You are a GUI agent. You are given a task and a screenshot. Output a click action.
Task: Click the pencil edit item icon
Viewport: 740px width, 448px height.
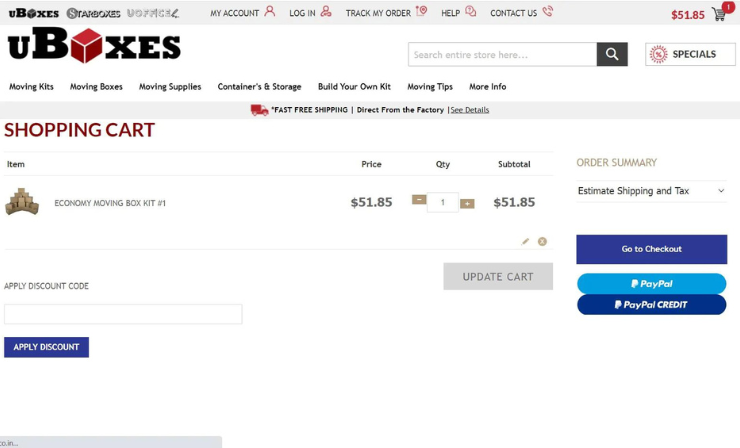click(x=525, y=241)
